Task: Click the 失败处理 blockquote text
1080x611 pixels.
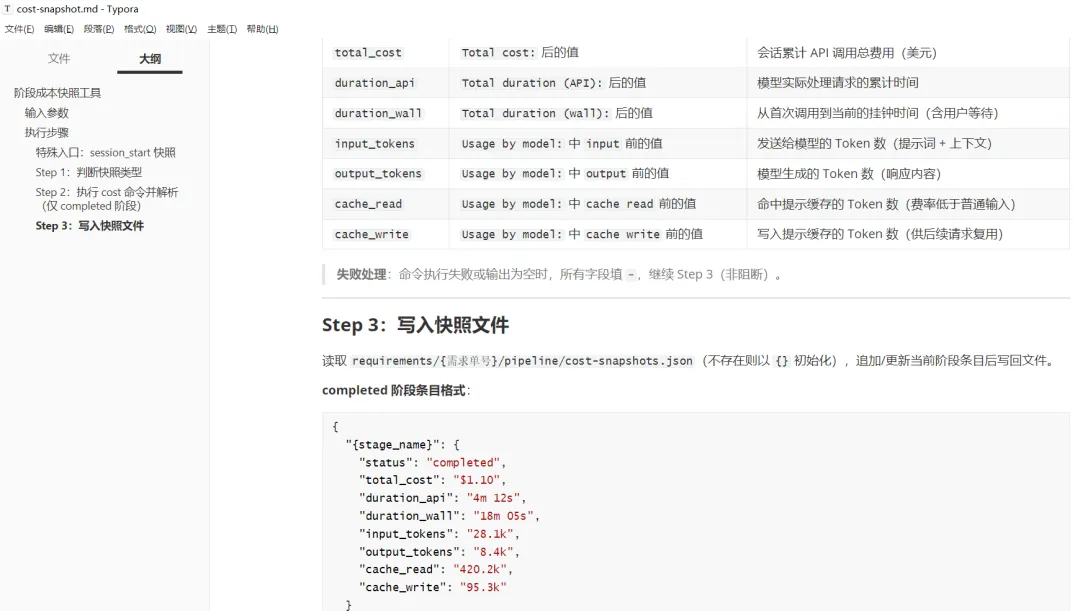Action: click(x=559, y=274)
